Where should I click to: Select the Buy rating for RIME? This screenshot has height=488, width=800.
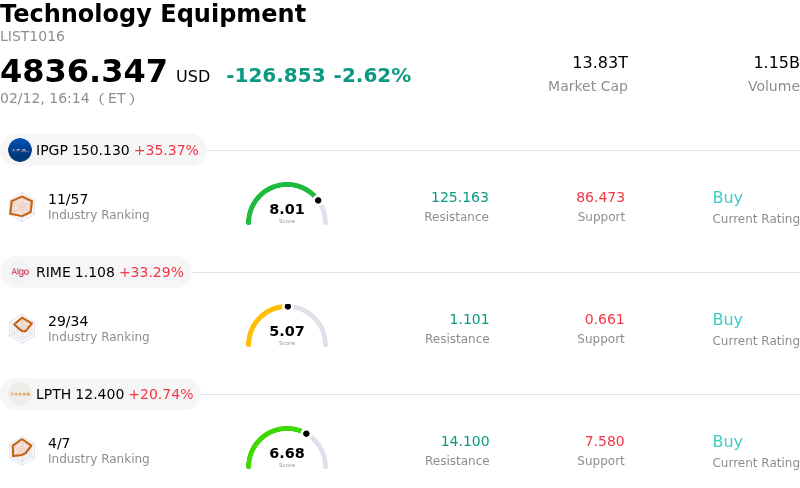pyautogui.click(x=727, y=320)
